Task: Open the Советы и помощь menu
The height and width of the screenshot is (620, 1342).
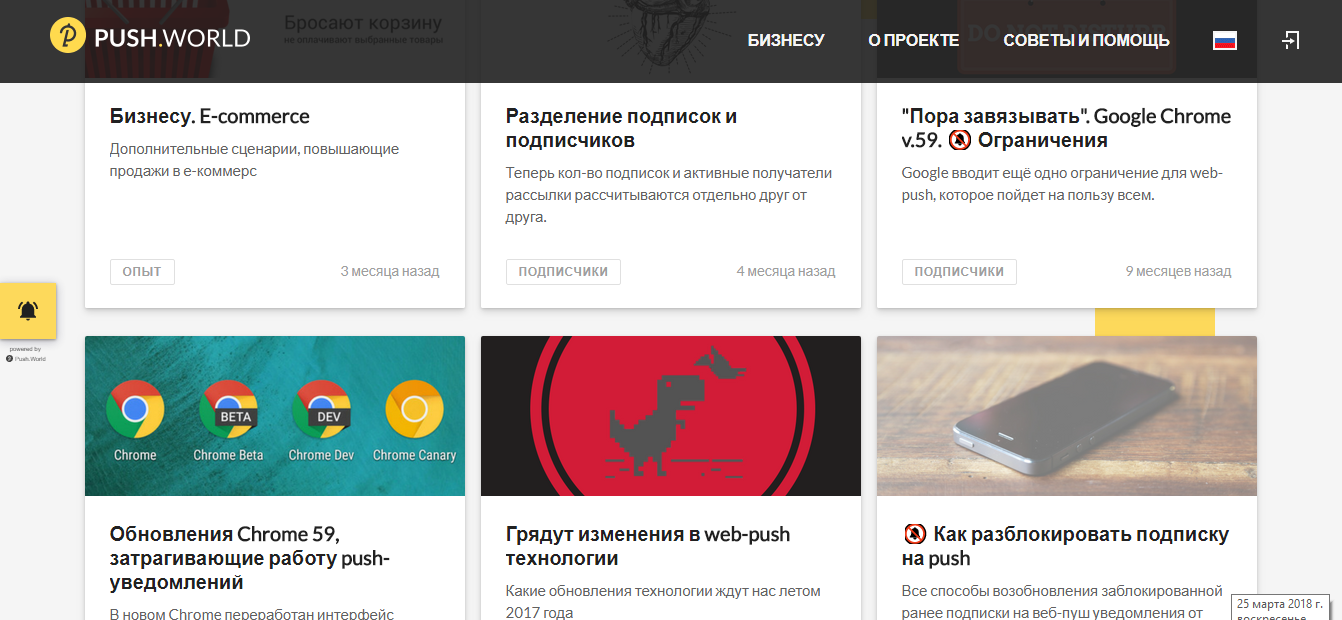Action: click(x=1086, y=41)
